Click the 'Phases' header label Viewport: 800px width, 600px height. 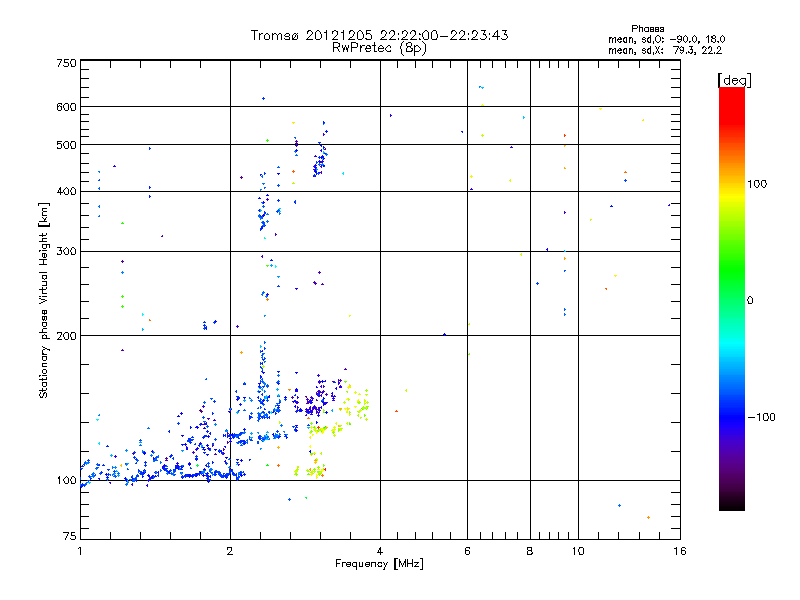(647, 29)
